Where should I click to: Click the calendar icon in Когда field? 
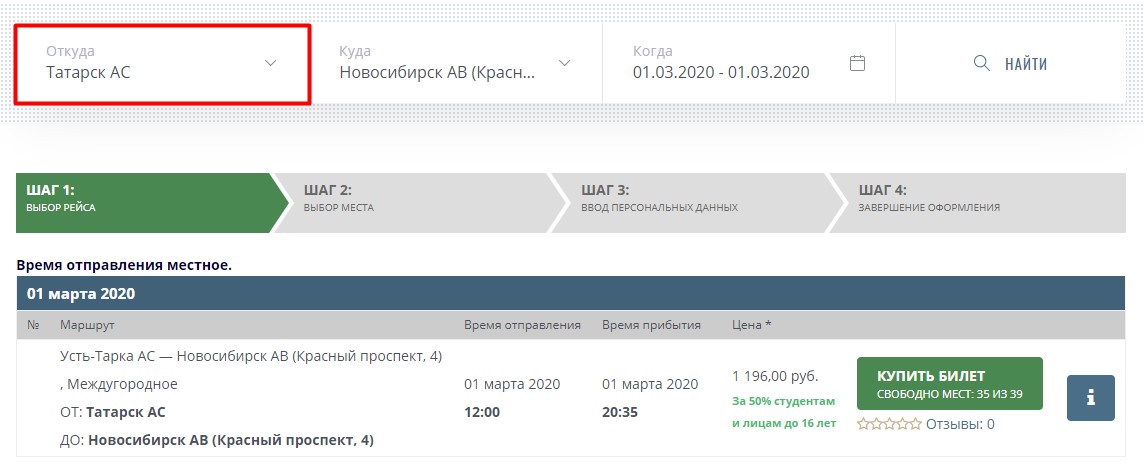point(857,63)
